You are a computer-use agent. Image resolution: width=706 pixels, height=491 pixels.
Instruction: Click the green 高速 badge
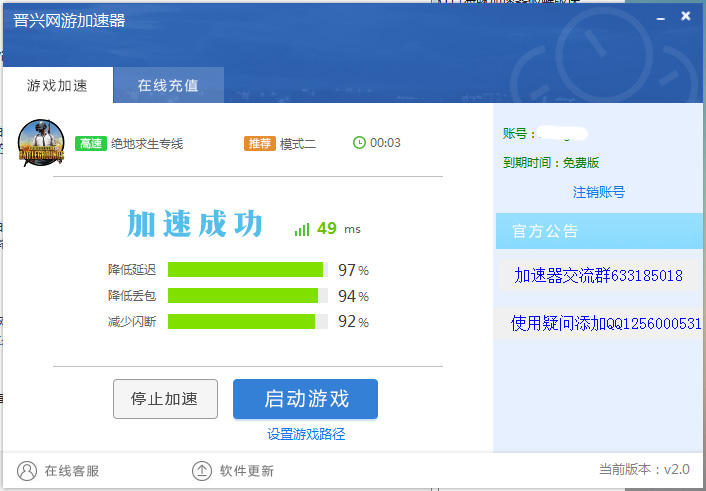90,143
